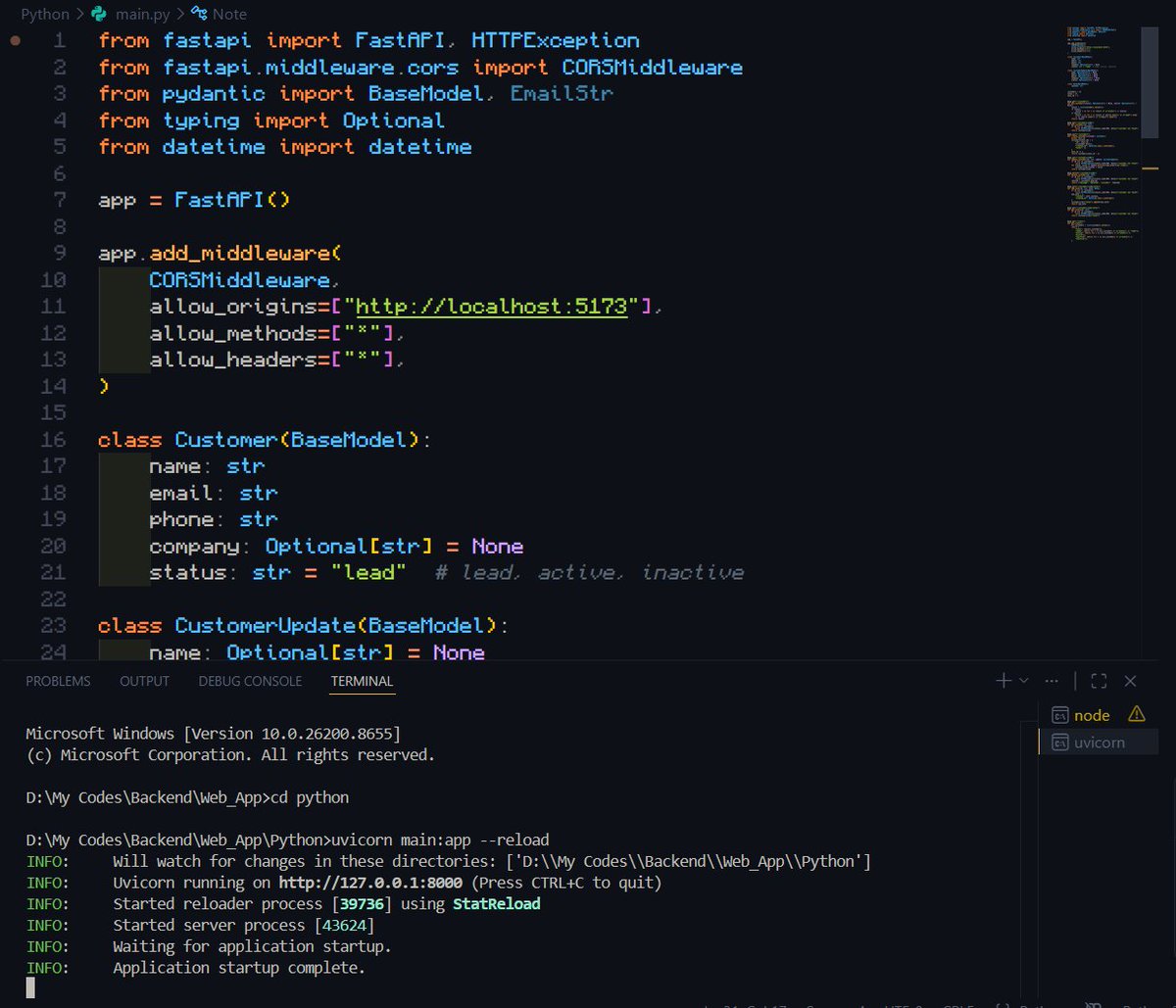Open the Note breadcrumb segment
Image resolution: width=1176 pixels, height=1008 pixels.
click(x=230, y=14)
